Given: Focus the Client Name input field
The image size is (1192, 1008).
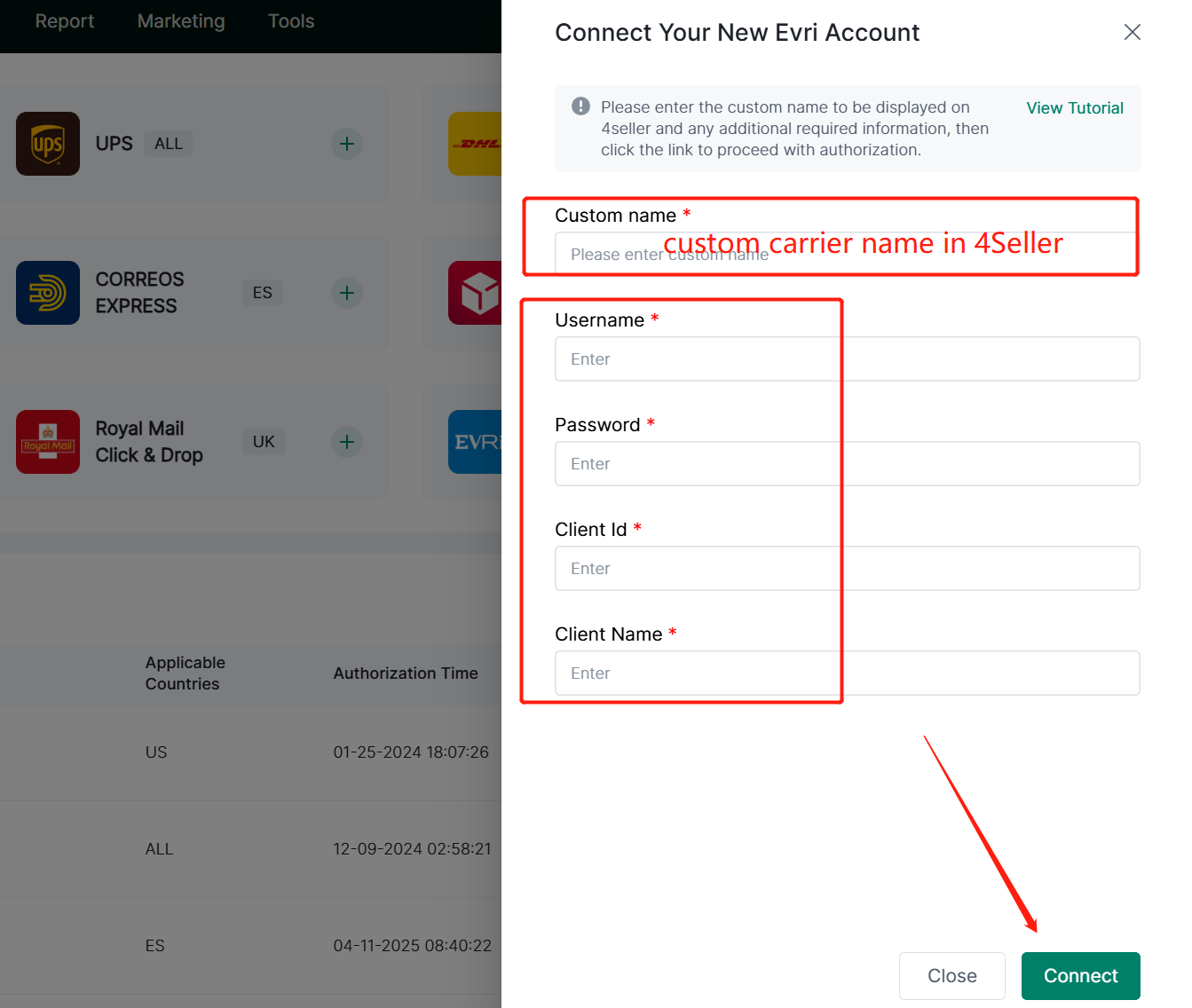Looking at the screenshot, I should (848, 673).
